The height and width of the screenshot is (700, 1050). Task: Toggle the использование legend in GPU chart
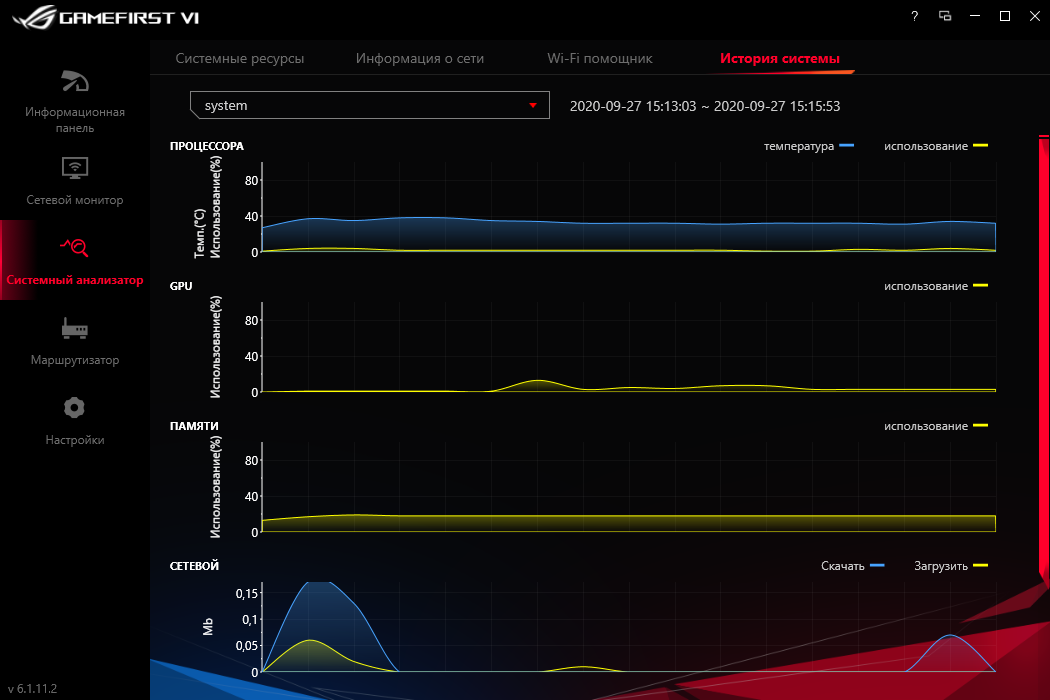pyautogui.click(x=935, y=286)
